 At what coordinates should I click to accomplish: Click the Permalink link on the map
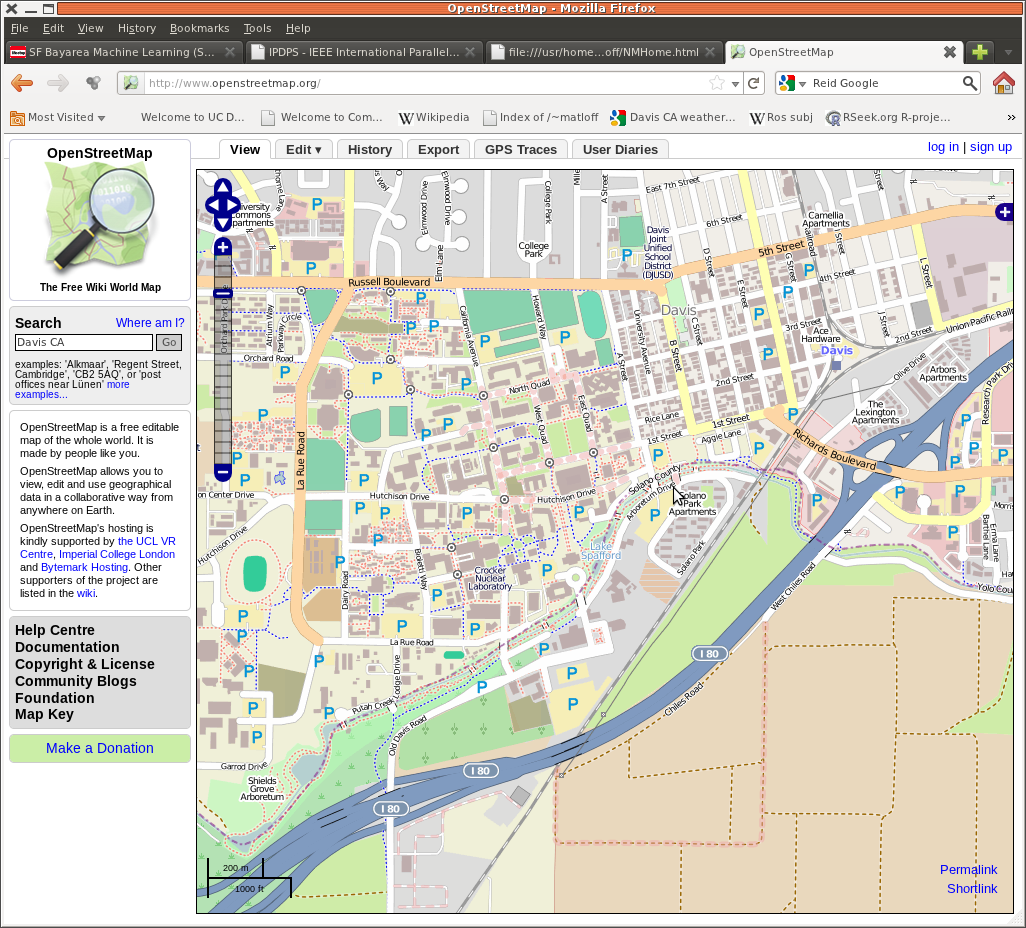point(968,870)
